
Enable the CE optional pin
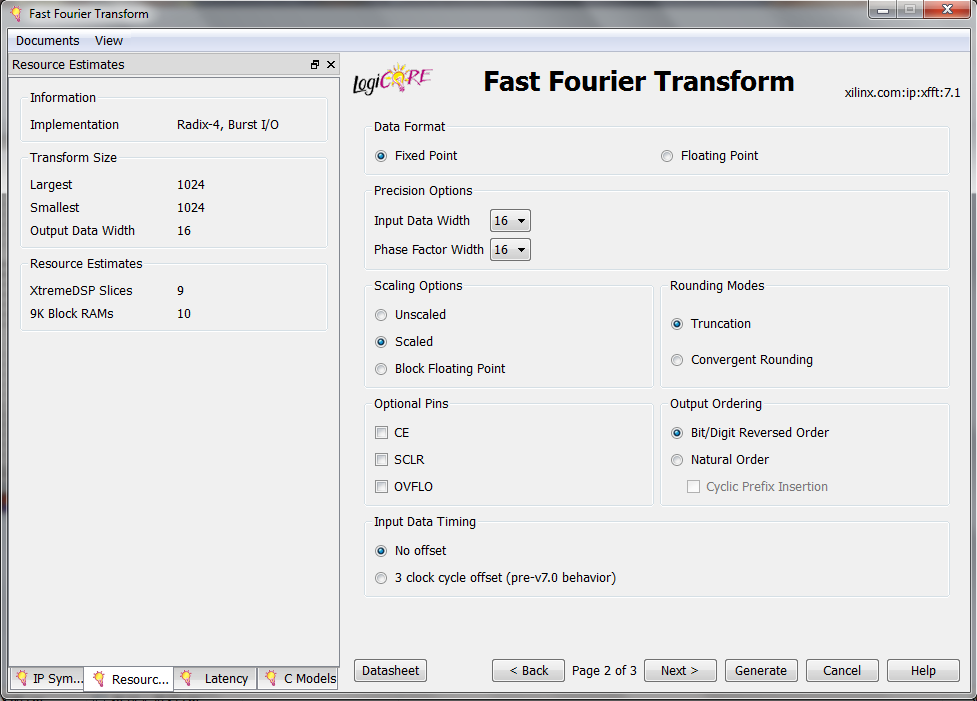click(381, 433)
